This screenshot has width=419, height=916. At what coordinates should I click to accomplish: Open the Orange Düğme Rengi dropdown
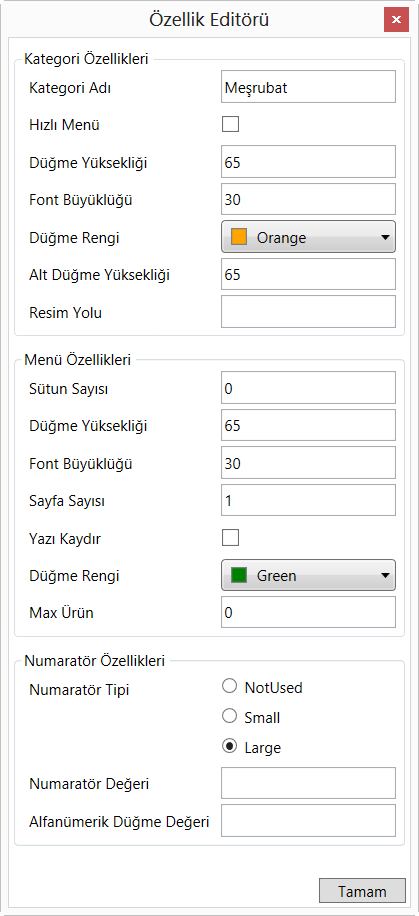(x=308, y=236)
